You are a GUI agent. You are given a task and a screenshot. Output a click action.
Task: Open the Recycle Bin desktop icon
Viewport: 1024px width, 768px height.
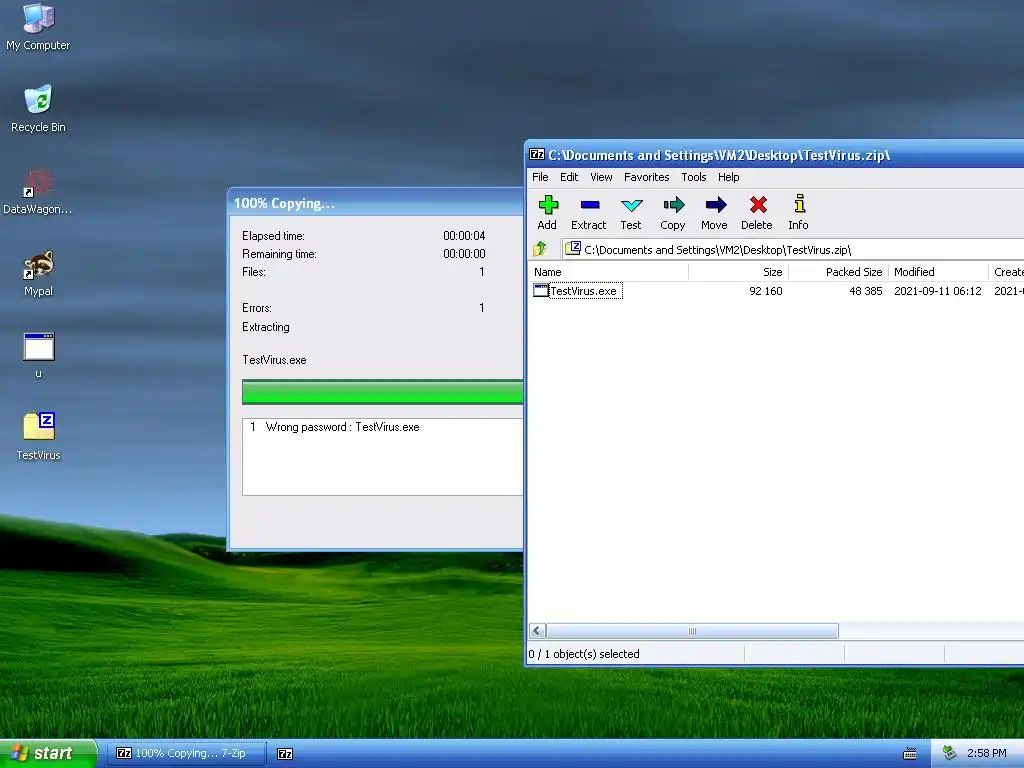point(38,109)
